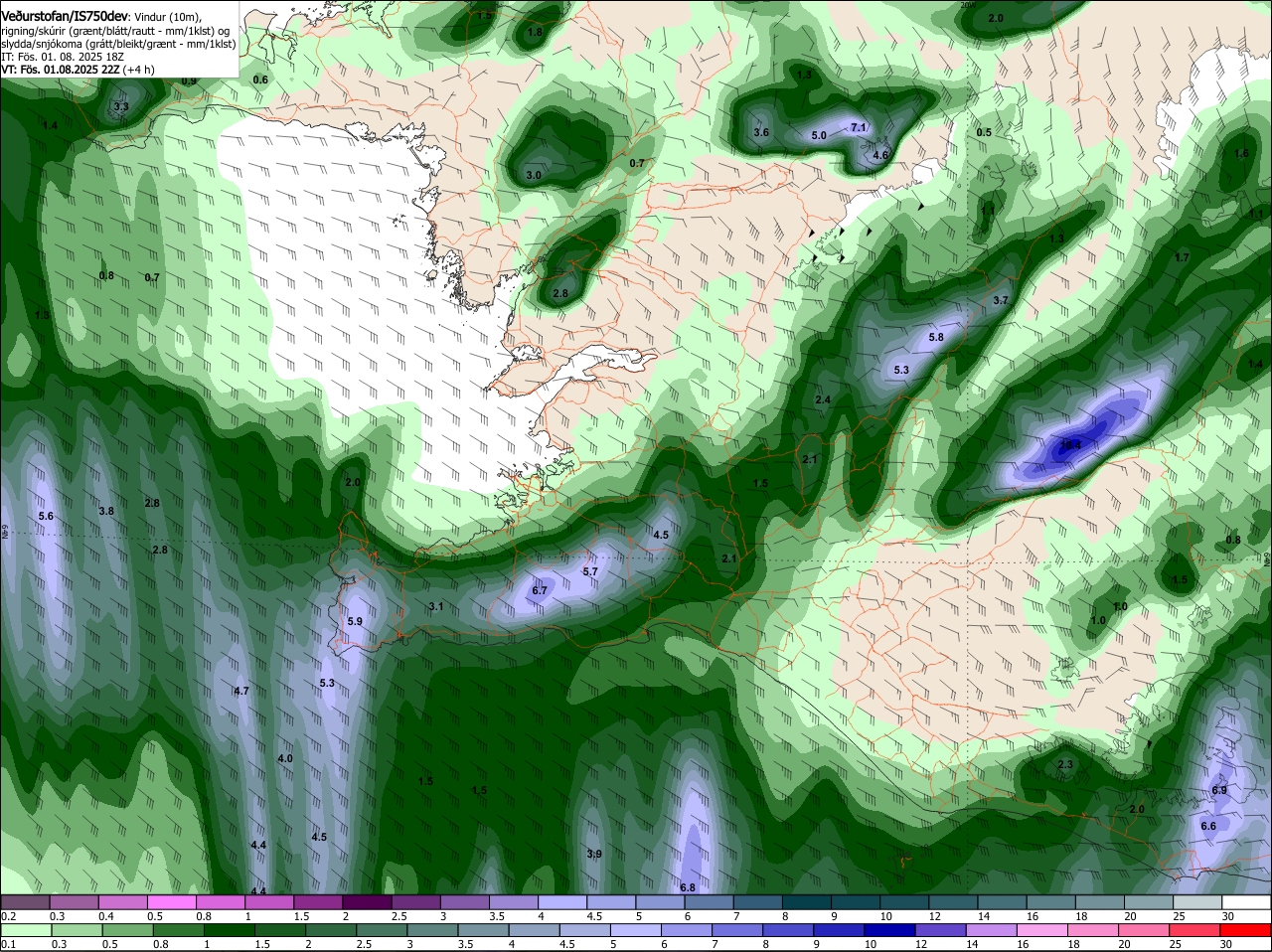This screenshot has height=952, width=1272.
Task: Click the 4.7 precipitation value label
Action: click(x=240, y=691)
